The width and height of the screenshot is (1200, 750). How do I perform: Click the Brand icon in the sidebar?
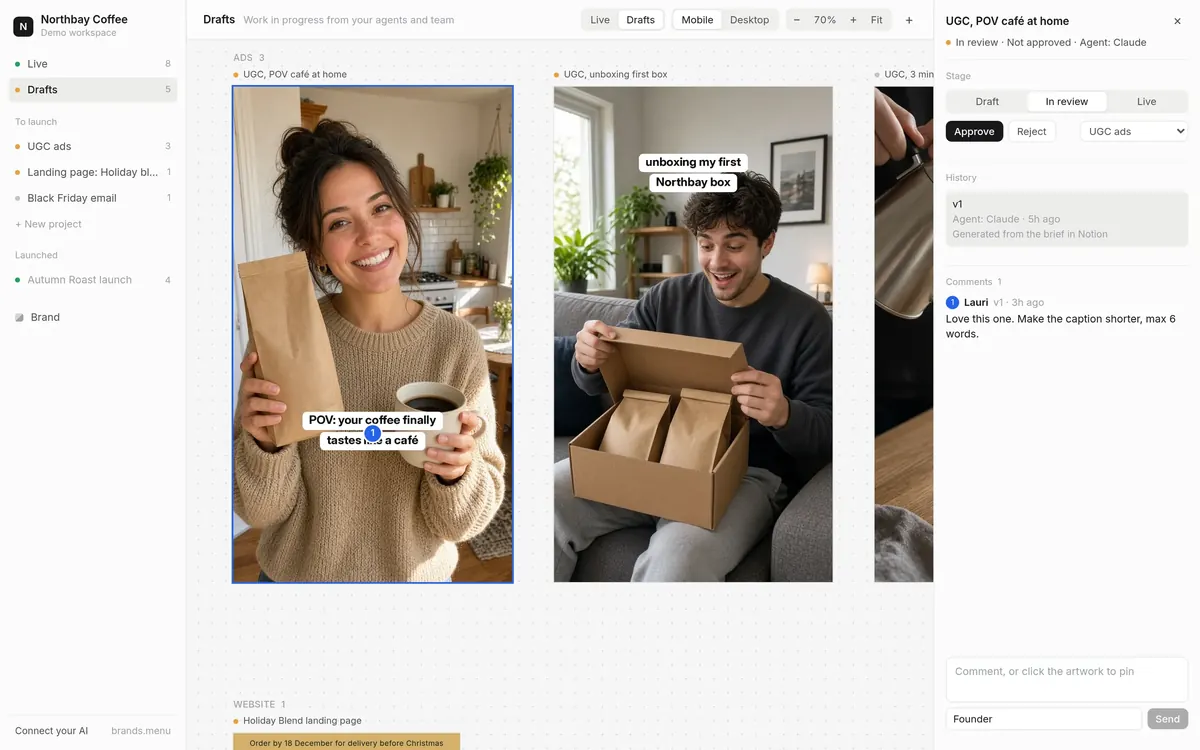[x=19, y=317]
